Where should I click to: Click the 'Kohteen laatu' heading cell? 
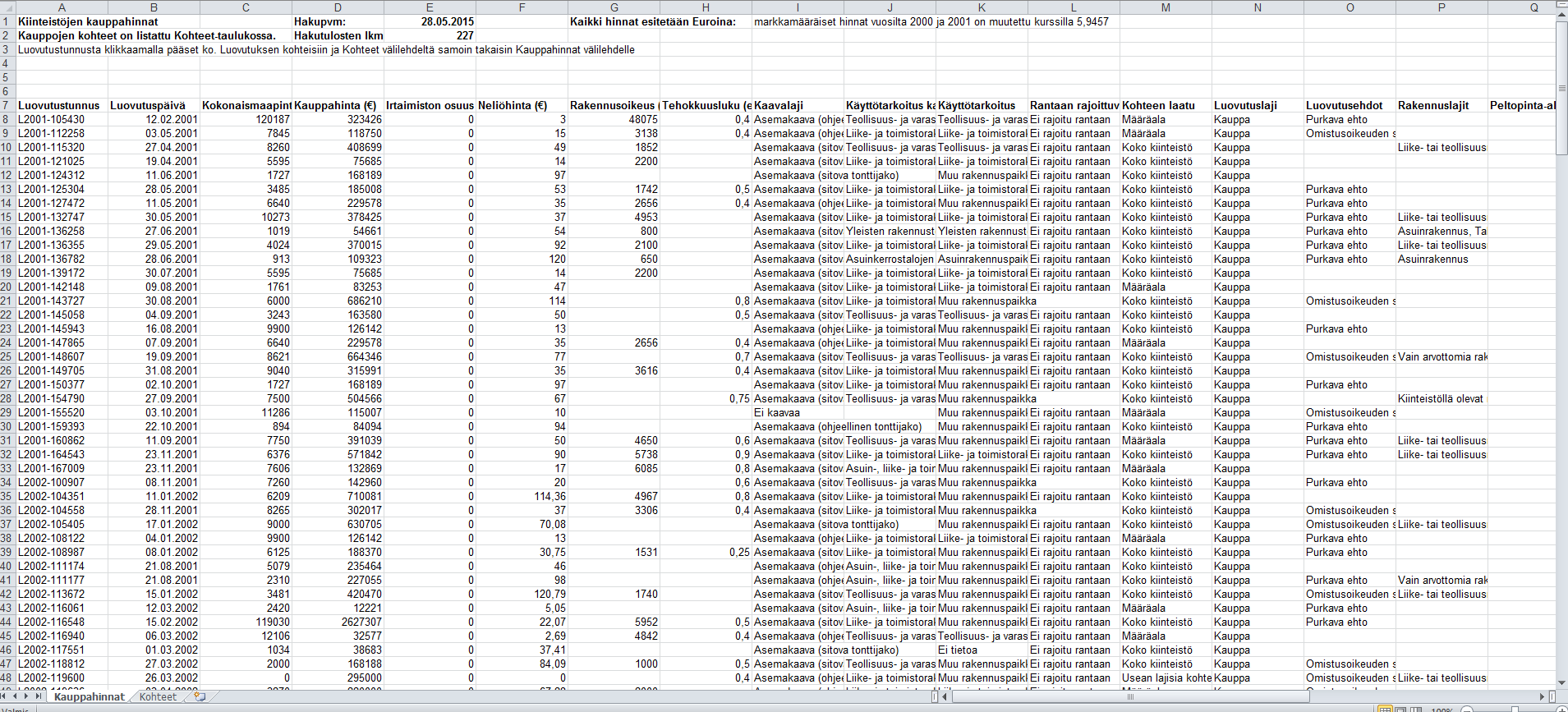point(1166,105)
